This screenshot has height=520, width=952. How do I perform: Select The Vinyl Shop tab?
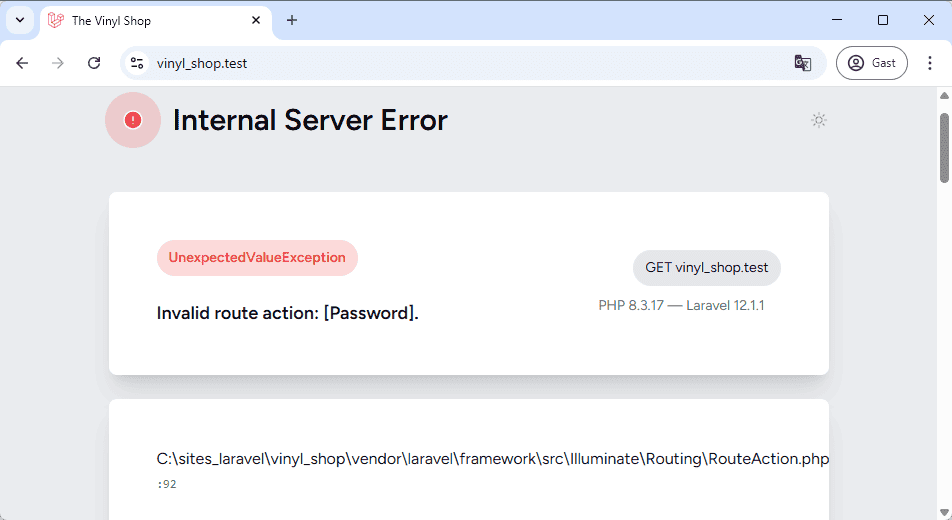[156, 21]
